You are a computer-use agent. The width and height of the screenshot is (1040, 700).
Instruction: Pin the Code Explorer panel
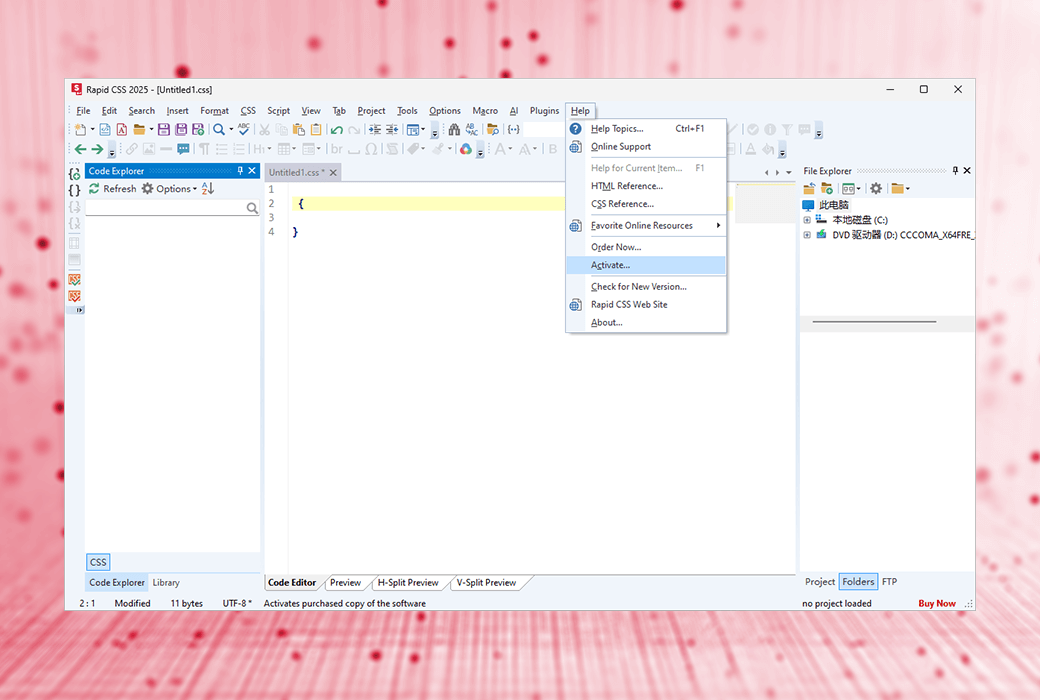[x=240, y=171]
